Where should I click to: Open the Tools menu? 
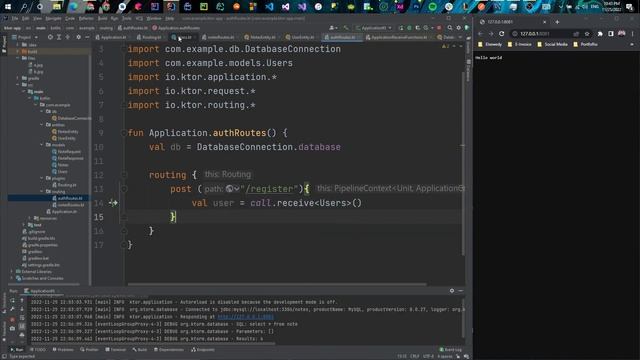127,18
